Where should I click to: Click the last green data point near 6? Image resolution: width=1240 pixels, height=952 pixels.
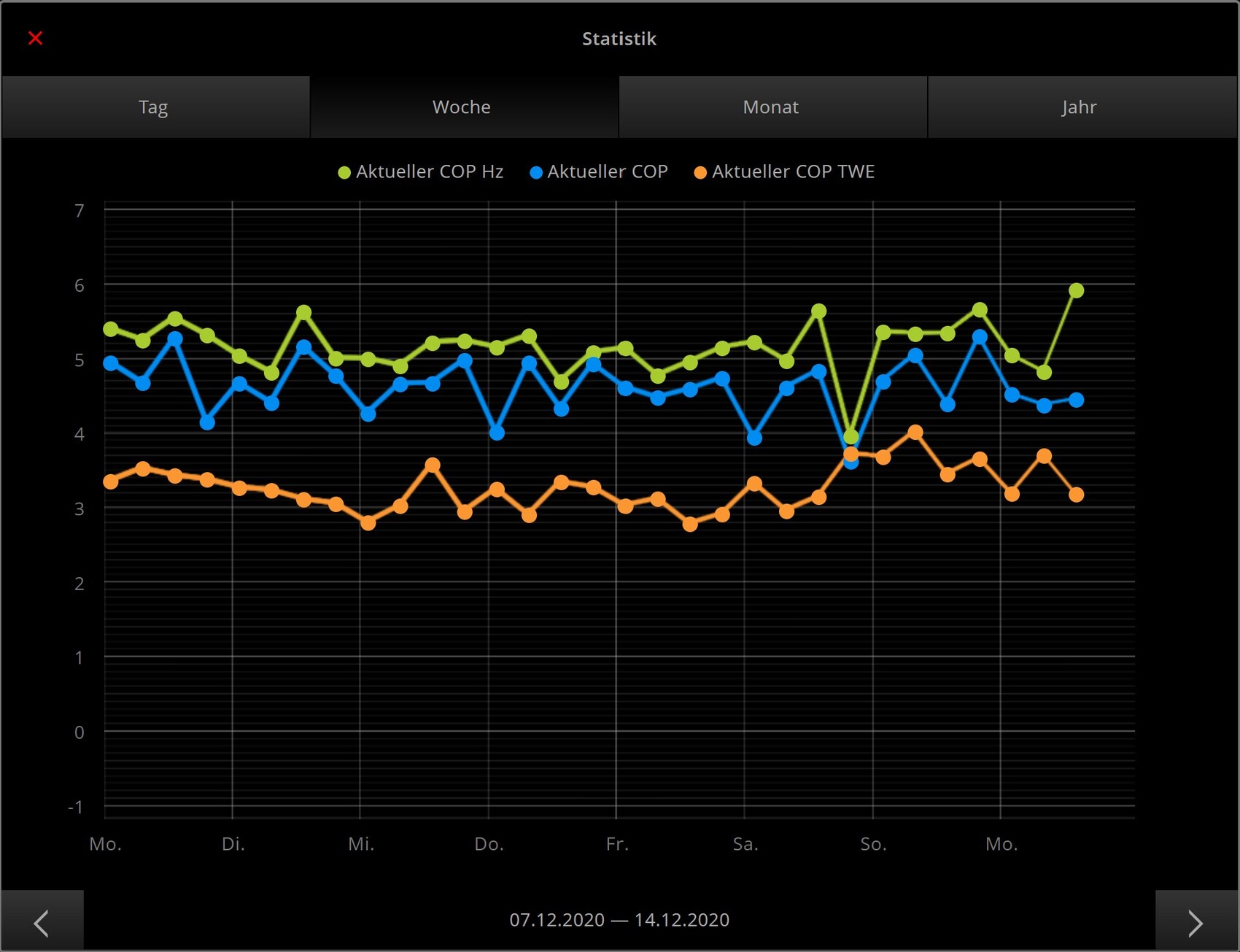[x=1076, y=291]
